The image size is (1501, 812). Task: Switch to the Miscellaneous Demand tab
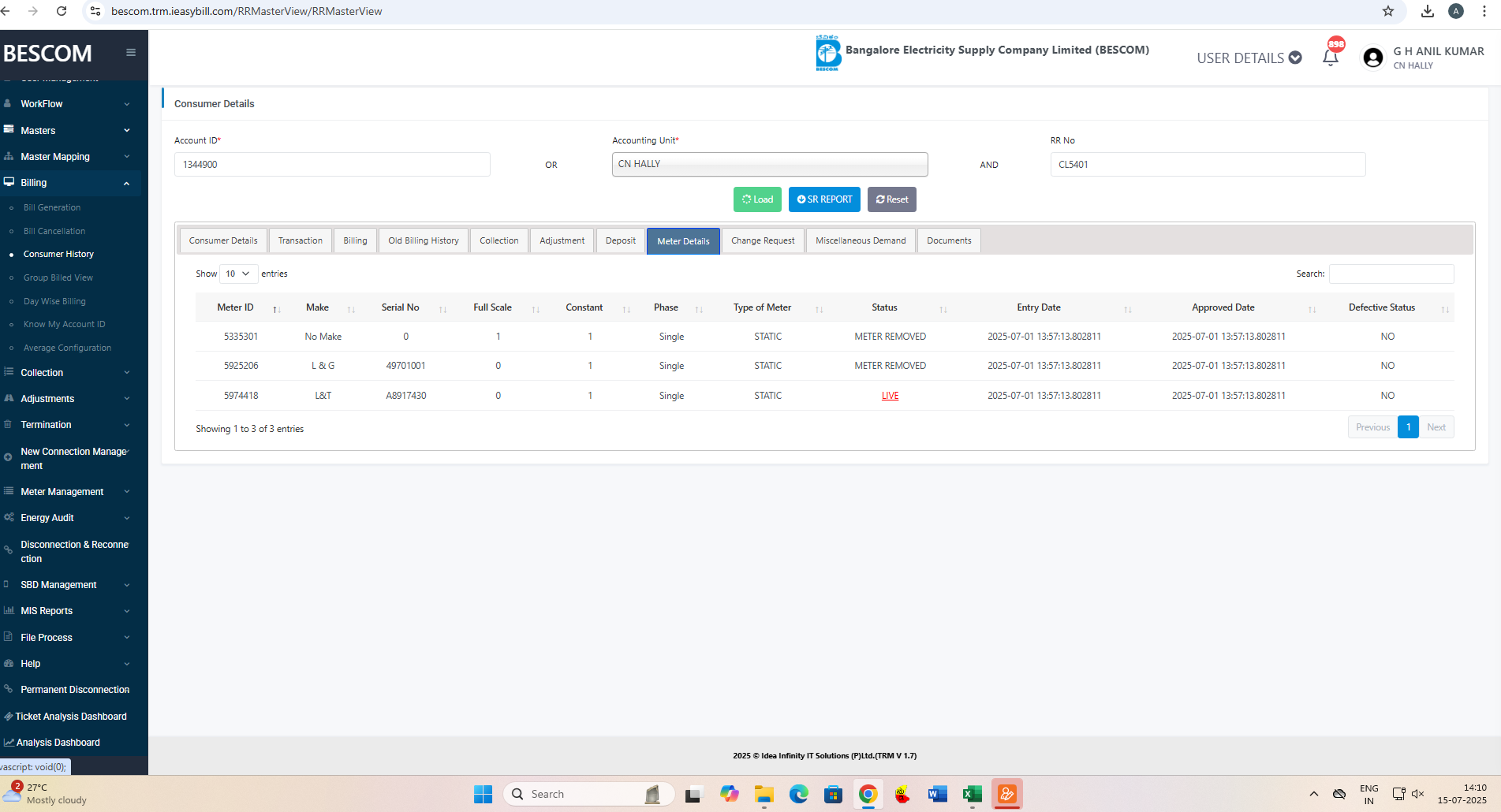(861, 240)
